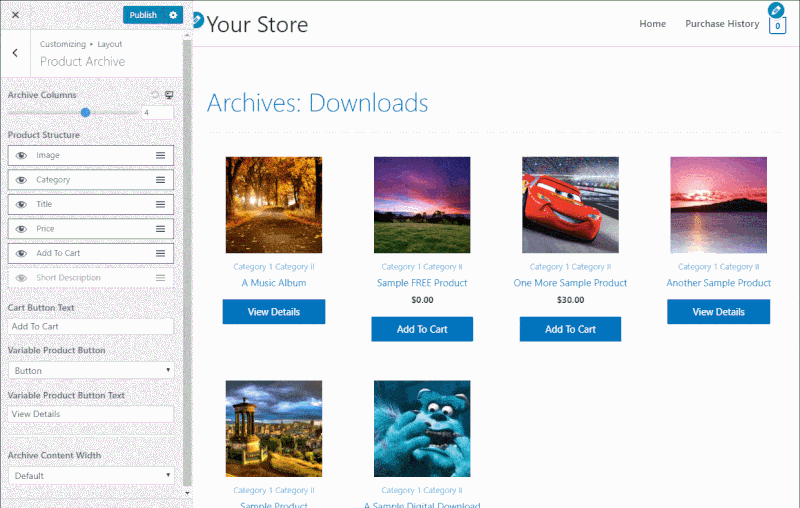The height and width of the screenshot is (508, 800).
Task: Click the Publish button
Action: pos(143,15)
